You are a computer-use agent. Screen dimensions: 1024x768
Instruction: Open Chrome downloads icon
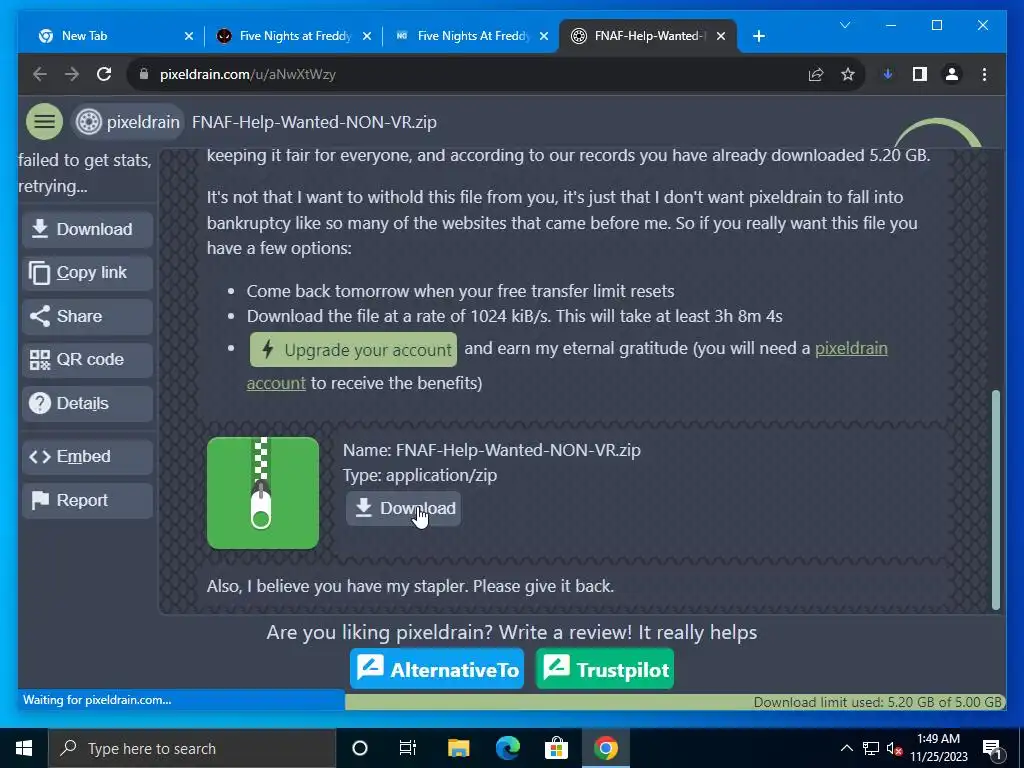(x=888, y=74)
